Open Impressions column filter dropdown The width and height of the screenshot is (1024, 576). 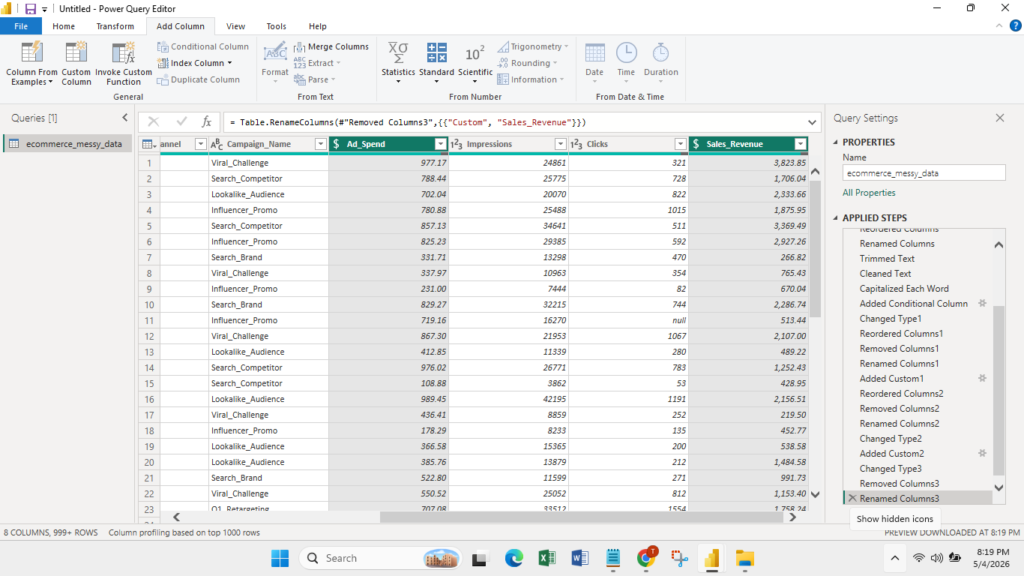(560, 144)
